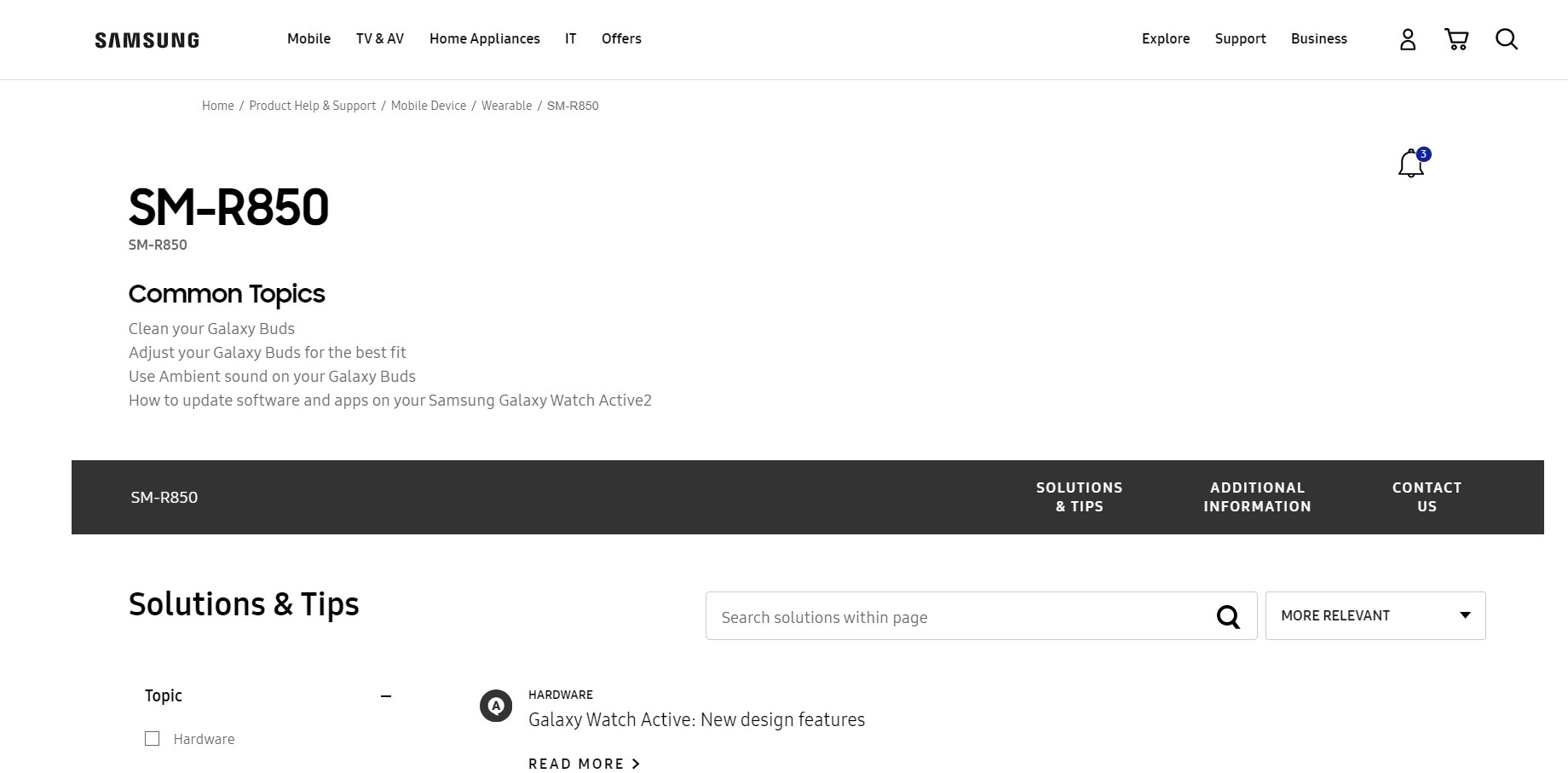
Task: Go to Contact Us section
Action: tap(1427, 497)
